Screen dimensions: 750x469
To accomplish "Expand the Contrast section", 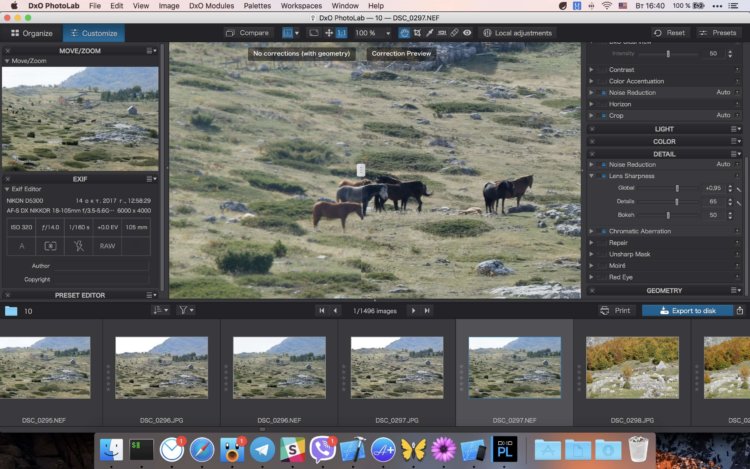I will click(592, 70).
